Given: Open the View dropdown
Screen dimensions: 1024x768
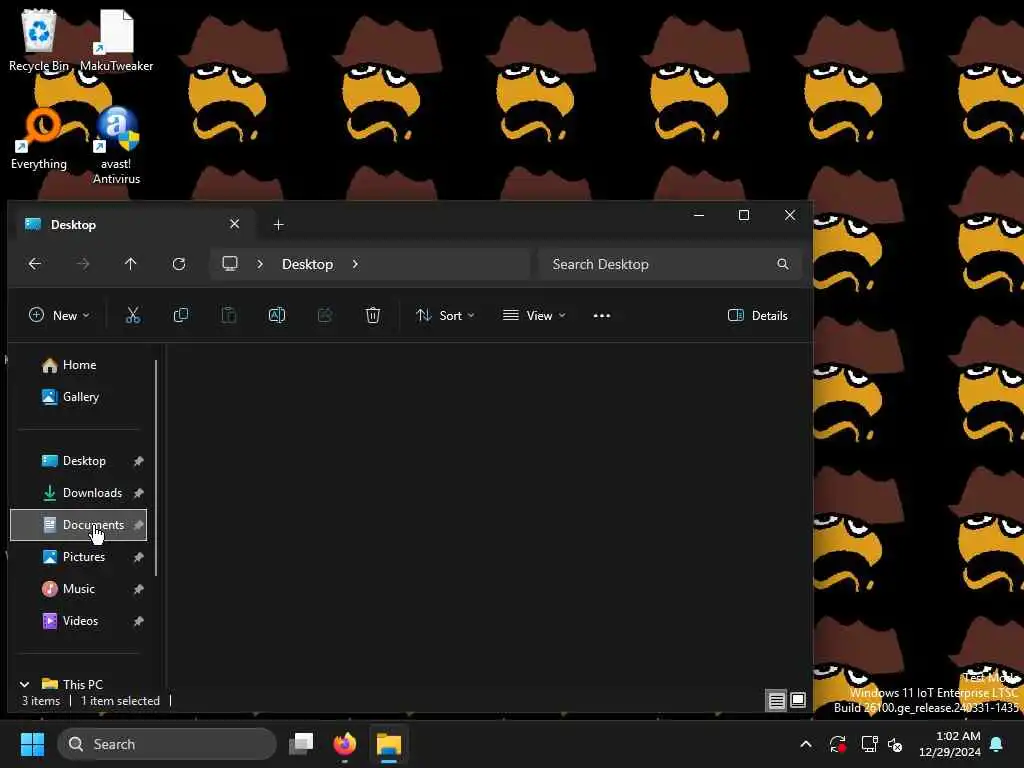Looking at the screenshot, I should coord(534,315).
